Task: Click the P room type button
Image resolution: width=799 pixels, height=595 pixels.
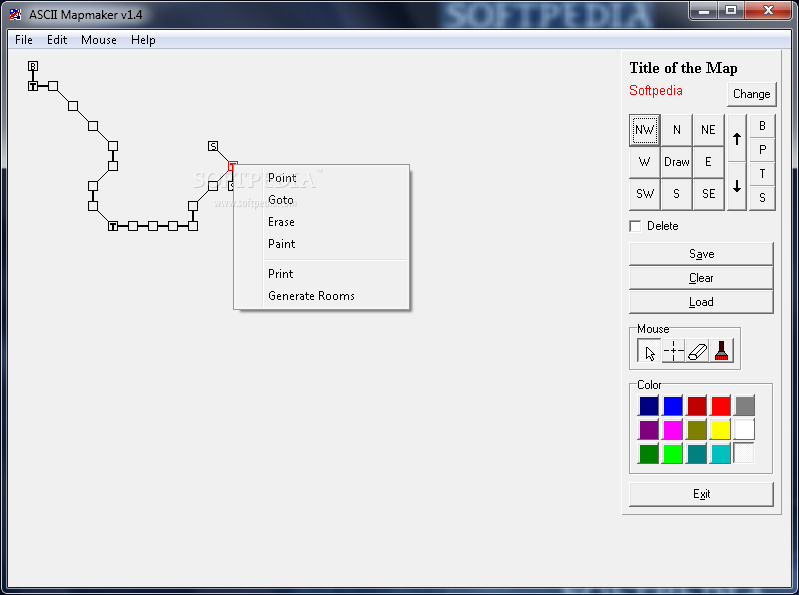Action: 762,150
